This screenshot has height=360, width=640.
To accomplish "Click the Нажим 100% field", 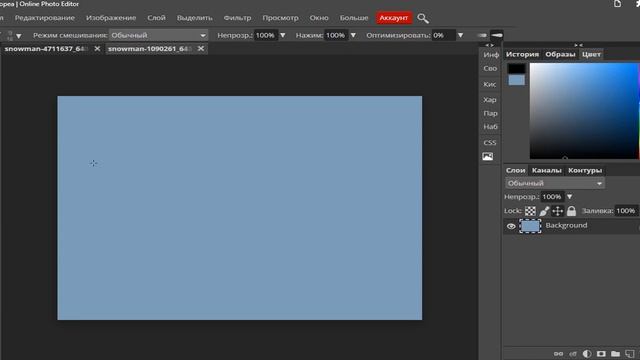I will tap(336, 35).
